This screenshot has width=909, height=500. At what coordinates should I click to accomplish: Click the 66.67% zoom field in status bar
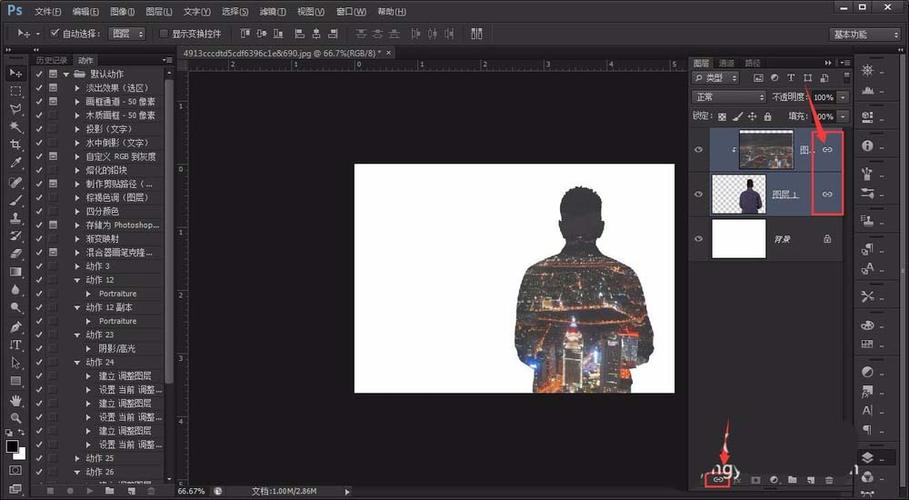click(191, 491)
